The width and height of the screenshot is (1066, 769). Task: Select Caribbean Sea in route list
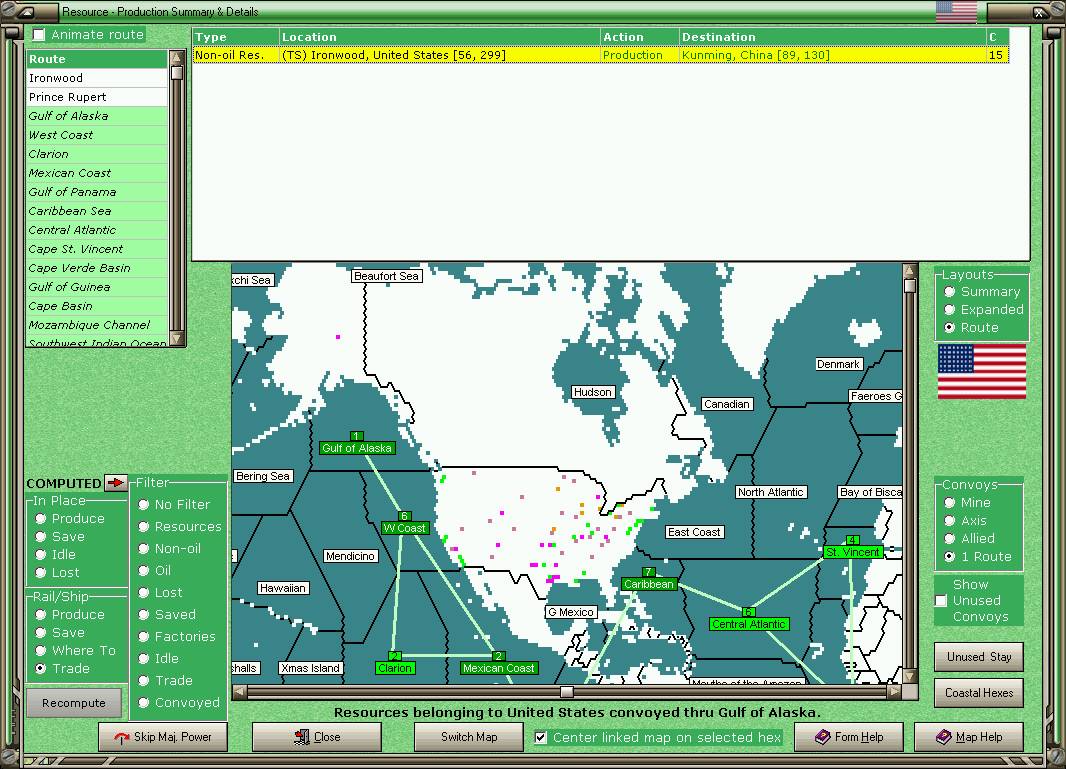(97, 211)
